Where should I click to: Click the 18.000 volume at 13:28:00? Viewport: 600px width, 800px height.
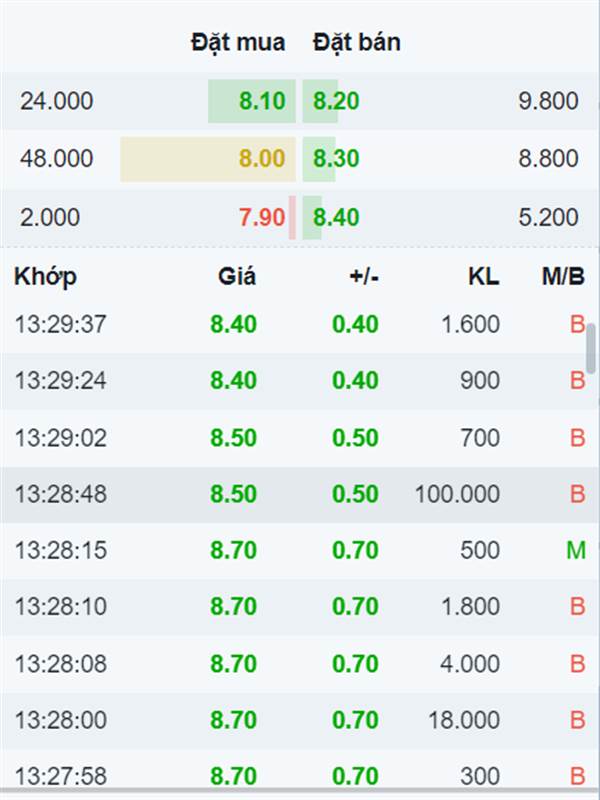(x=464, y=720)
